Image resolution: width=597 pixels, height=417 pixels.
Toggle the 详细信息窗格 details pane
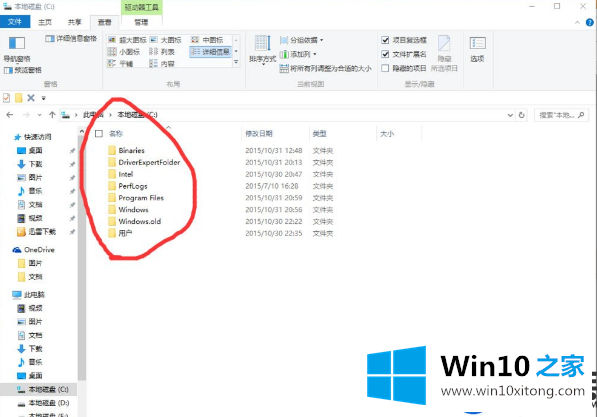(71, 38)
